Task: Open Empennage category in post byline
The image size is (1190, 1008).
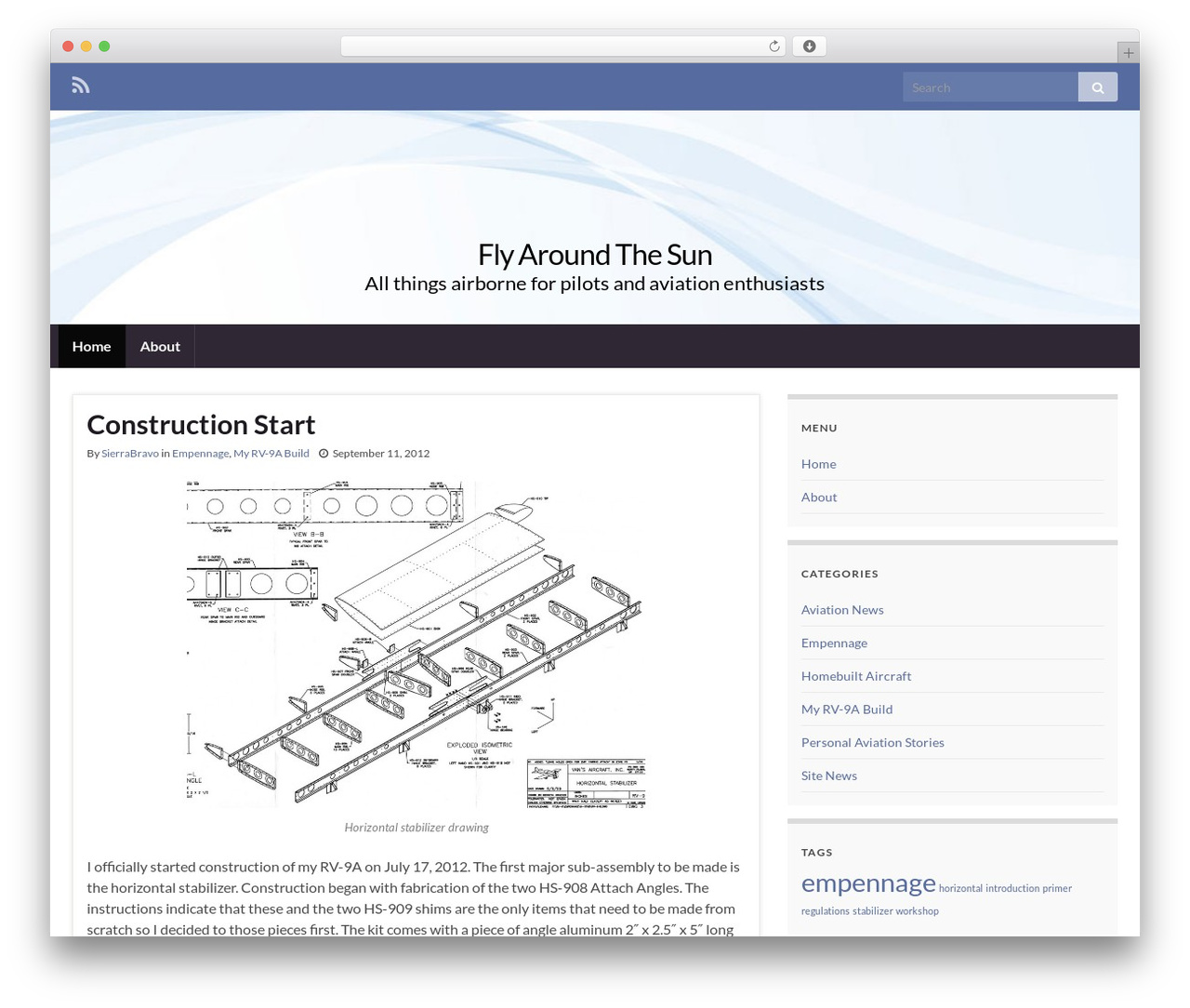Action: (x=200, y=454)
